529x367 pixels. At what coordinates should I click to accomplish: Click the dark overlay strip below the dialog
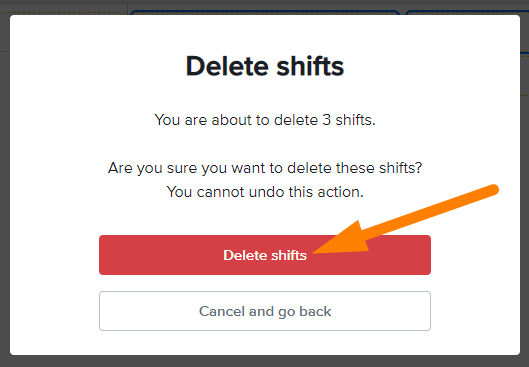(264, 361)
